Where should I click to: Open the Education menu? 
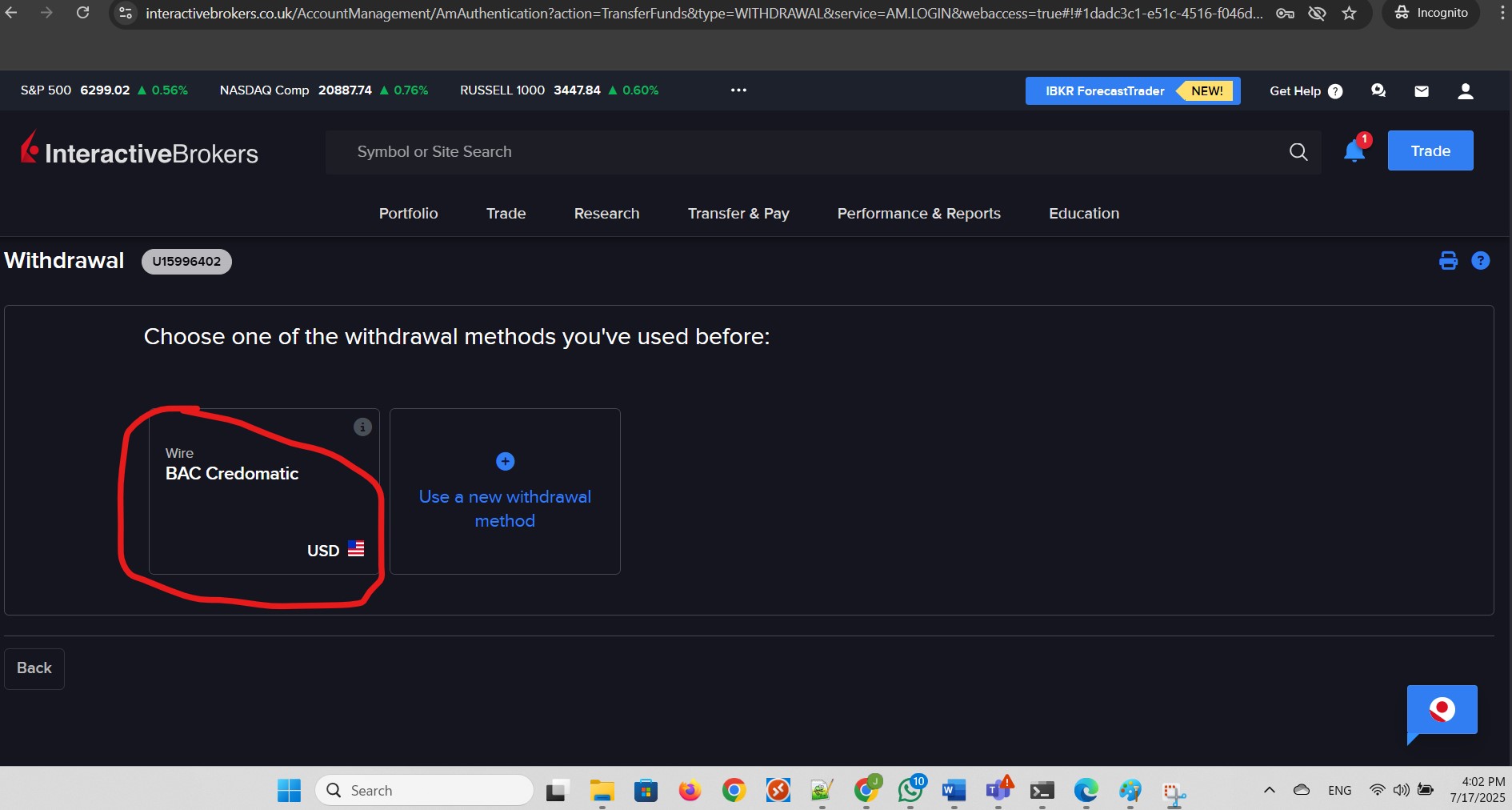[1084, 214]
